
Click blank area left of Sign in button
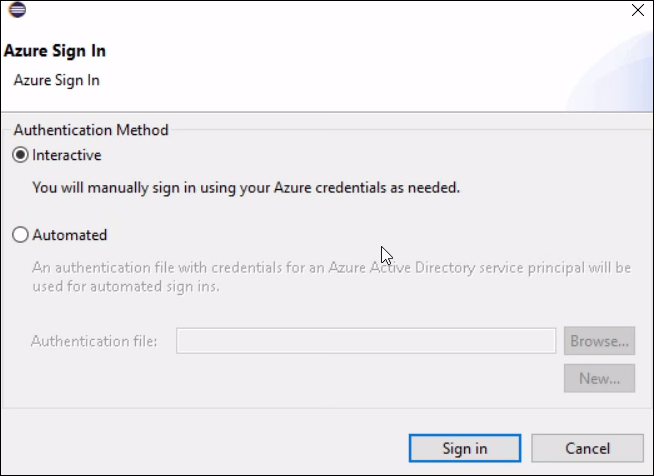point(200,449)
